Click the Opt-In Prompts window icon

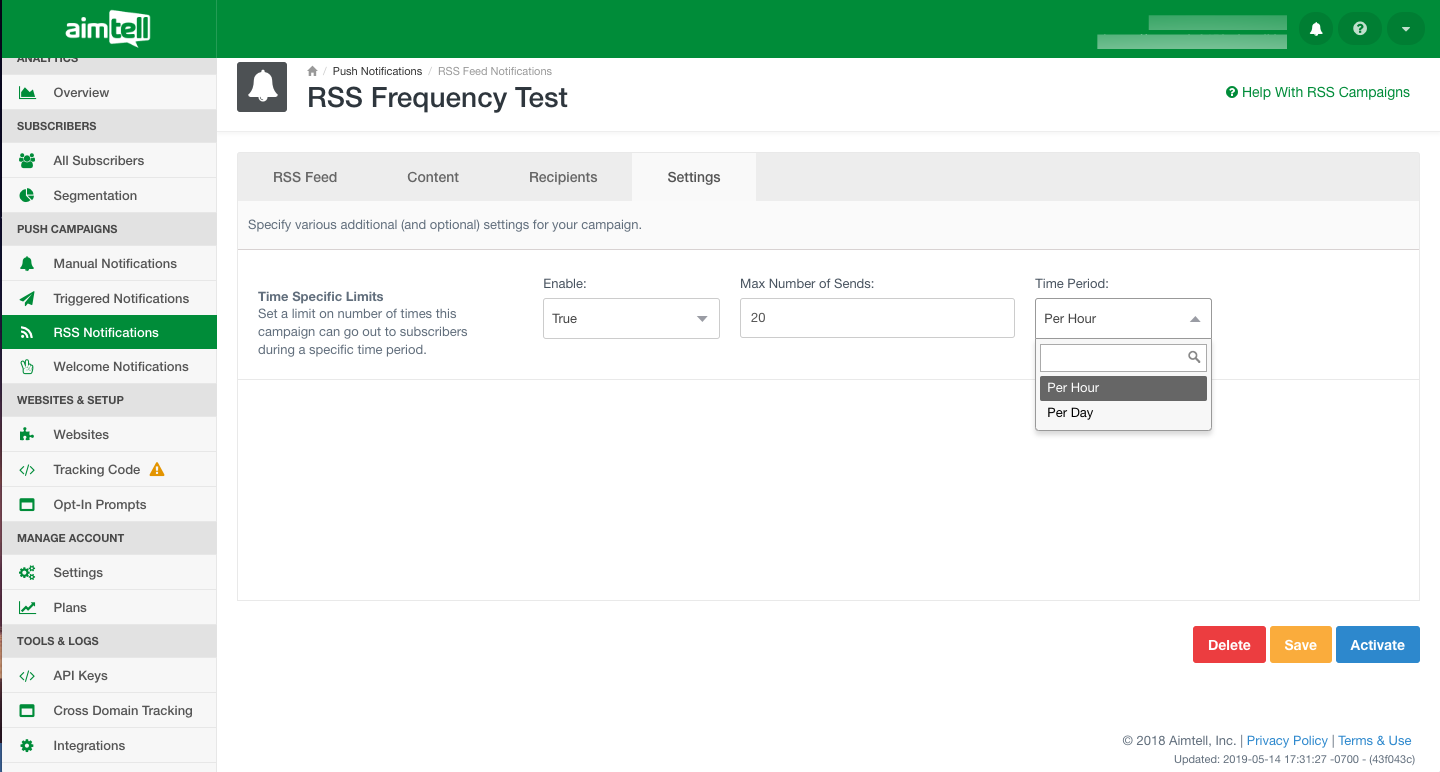point(27,504)
